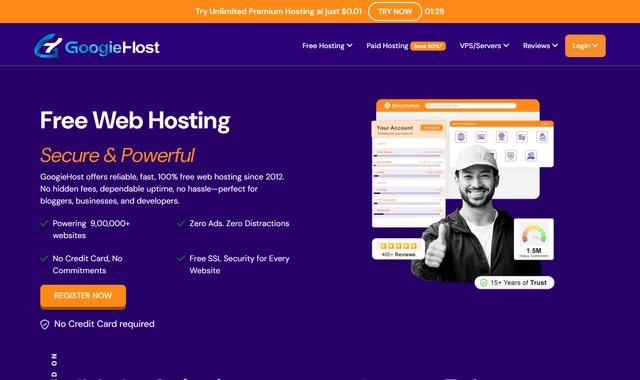Click the first globe icon in Account Management
The height and width of the screenshot is (380, 640).
(461, 137)
